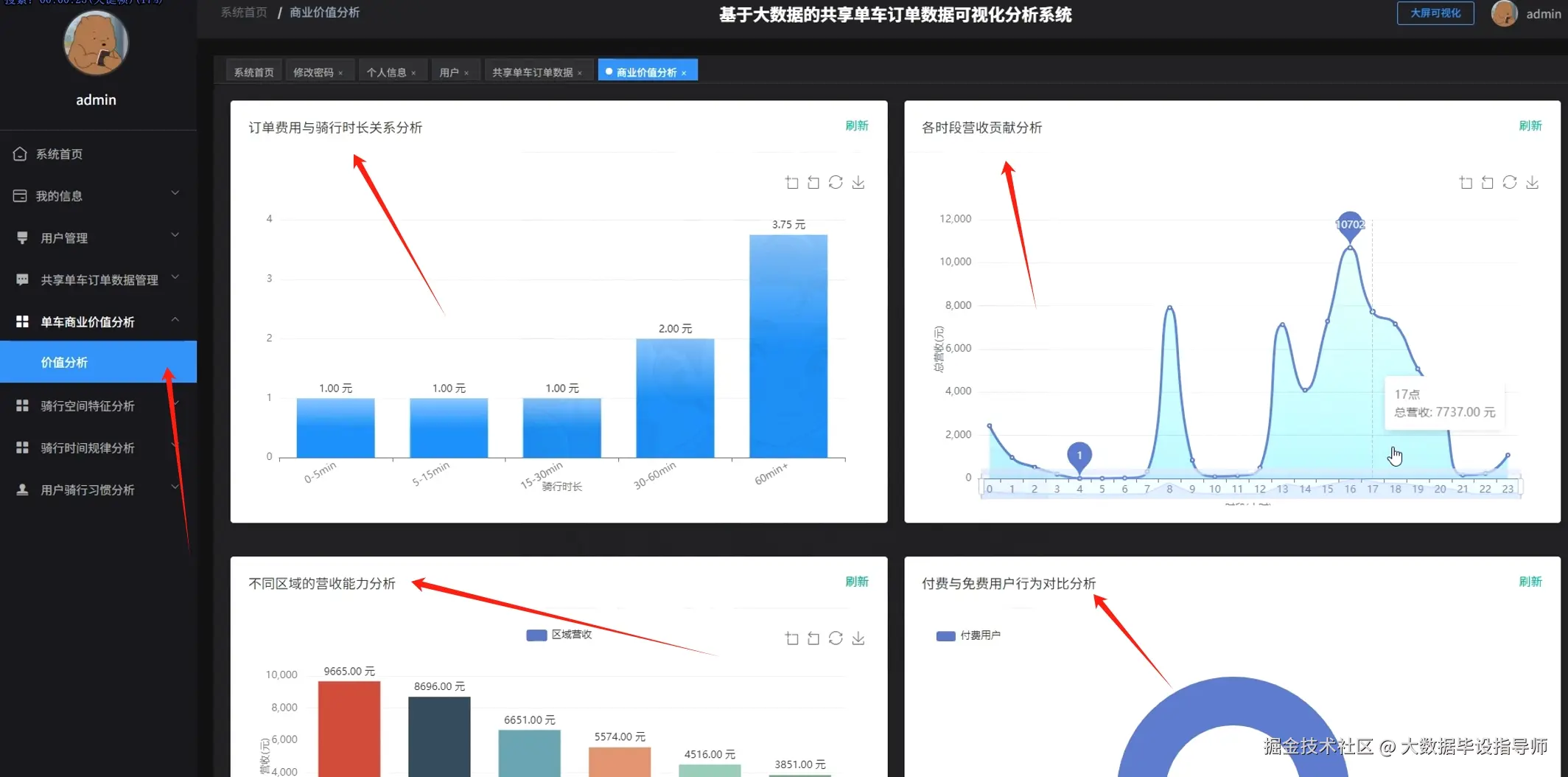Image resolution: width=1568 pixels, height=777 pixels.
Task: Click the user icon beside 用户管理 in sidebar
Action: (20, 237)
